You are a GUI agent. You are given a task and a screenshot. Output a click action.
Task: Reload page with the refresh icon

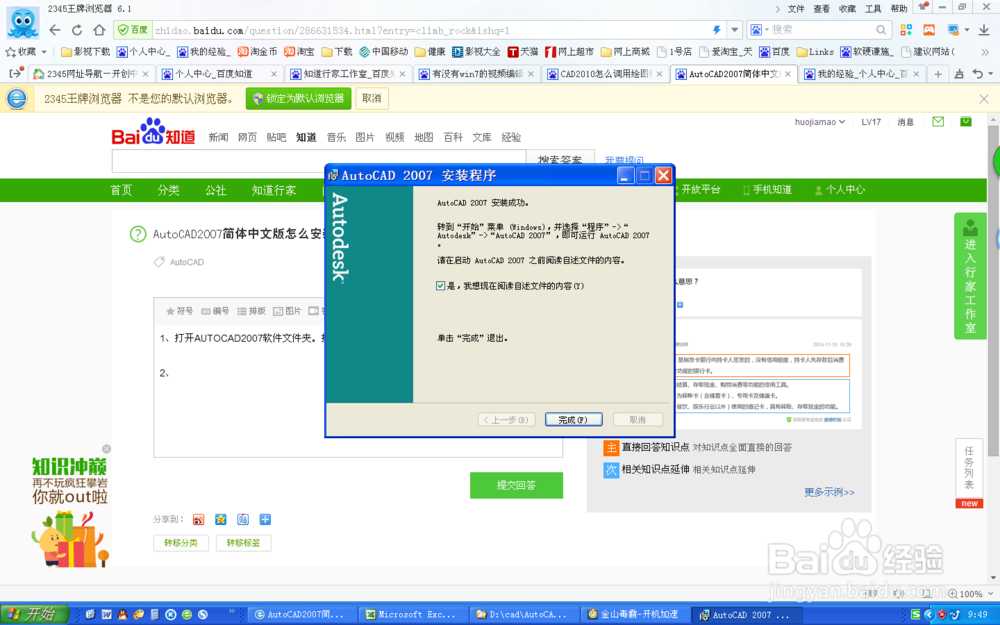click(77, 30)
